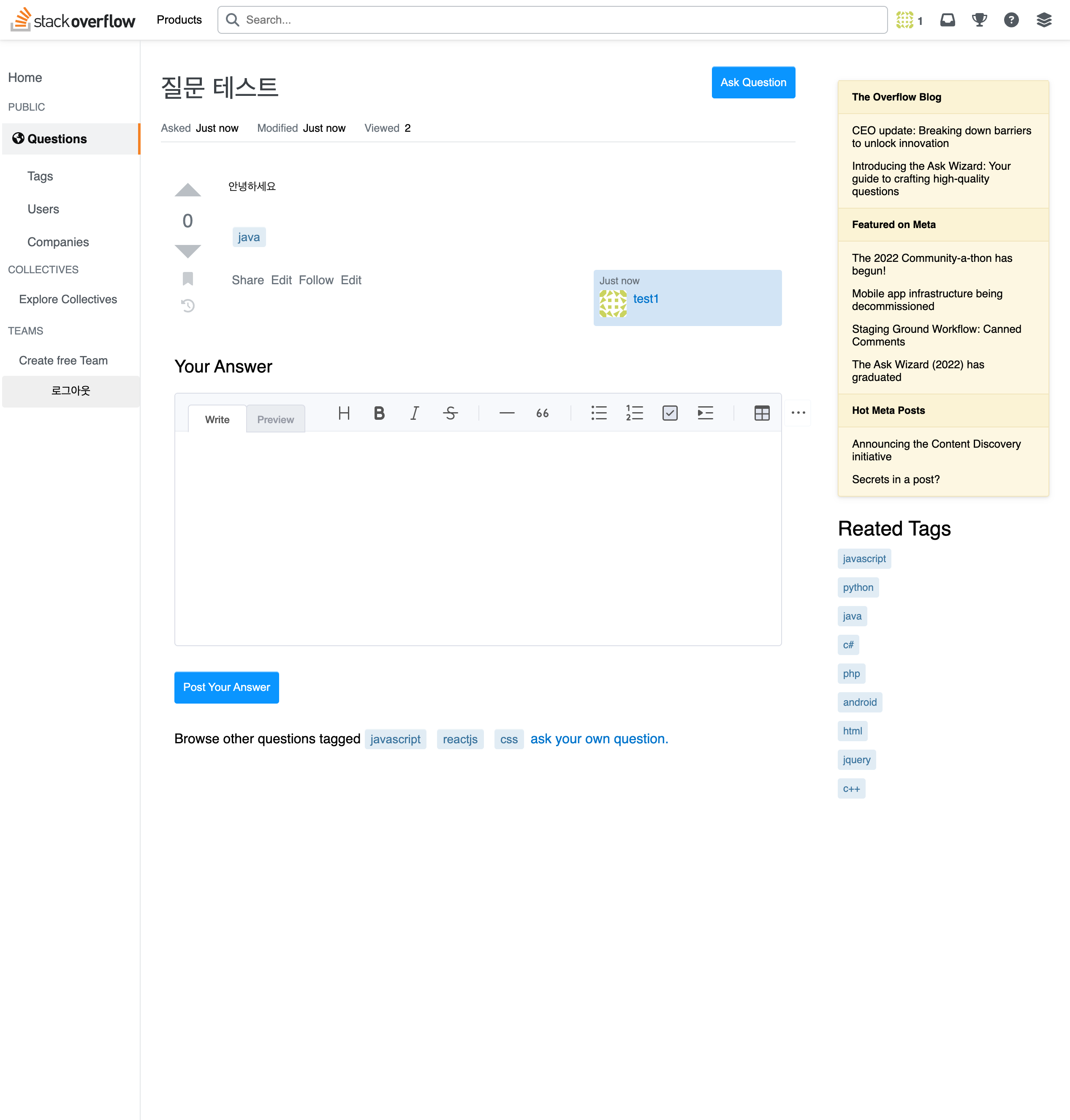Open CEO update blog post
This screenshot has width=1070, height=1120.
(941, 137)
